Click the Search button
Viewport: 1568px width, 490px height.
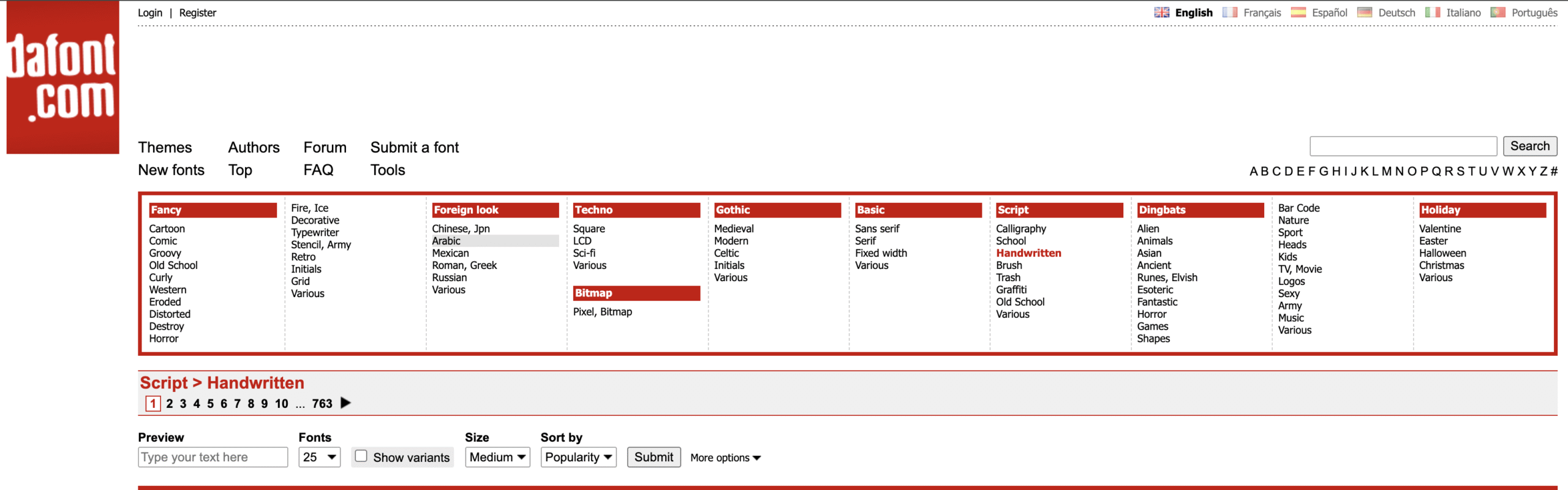pos(1530,146)
